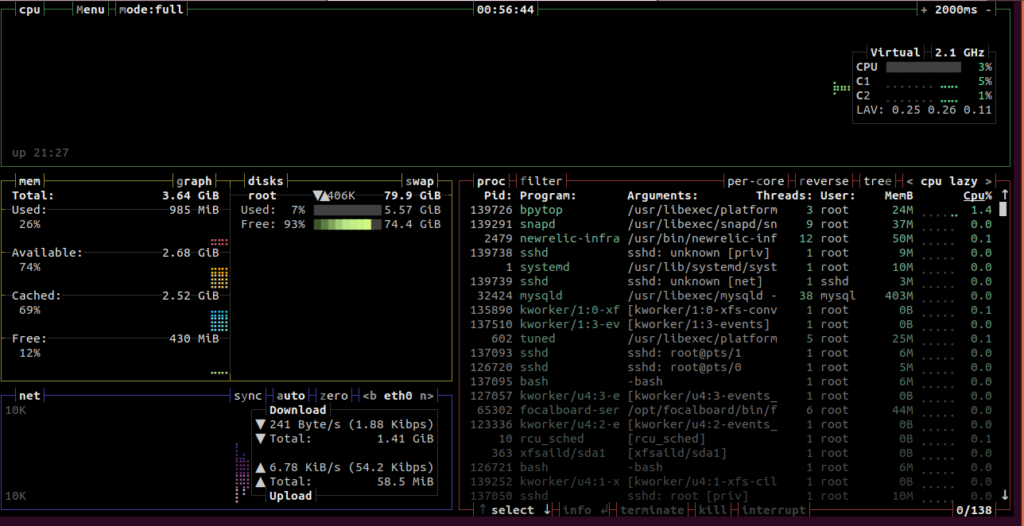Toggle the swap display option
The image size is (1024, 526).
click(x=420, y=181)
